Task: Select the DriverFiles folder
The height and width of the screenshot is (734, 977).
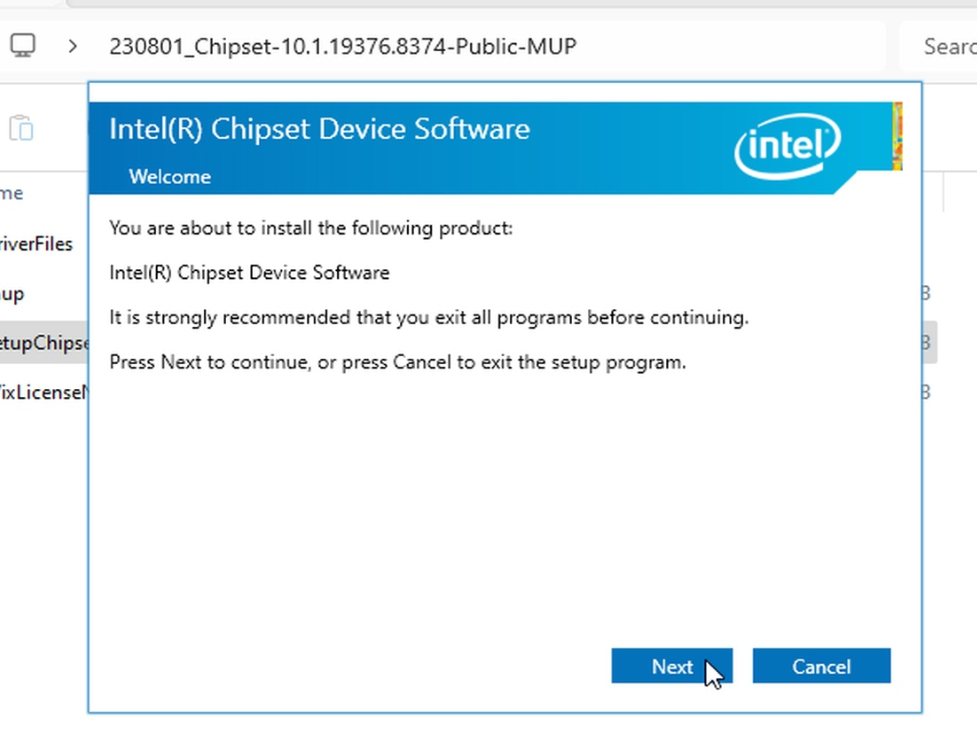Action: [36, 243]
